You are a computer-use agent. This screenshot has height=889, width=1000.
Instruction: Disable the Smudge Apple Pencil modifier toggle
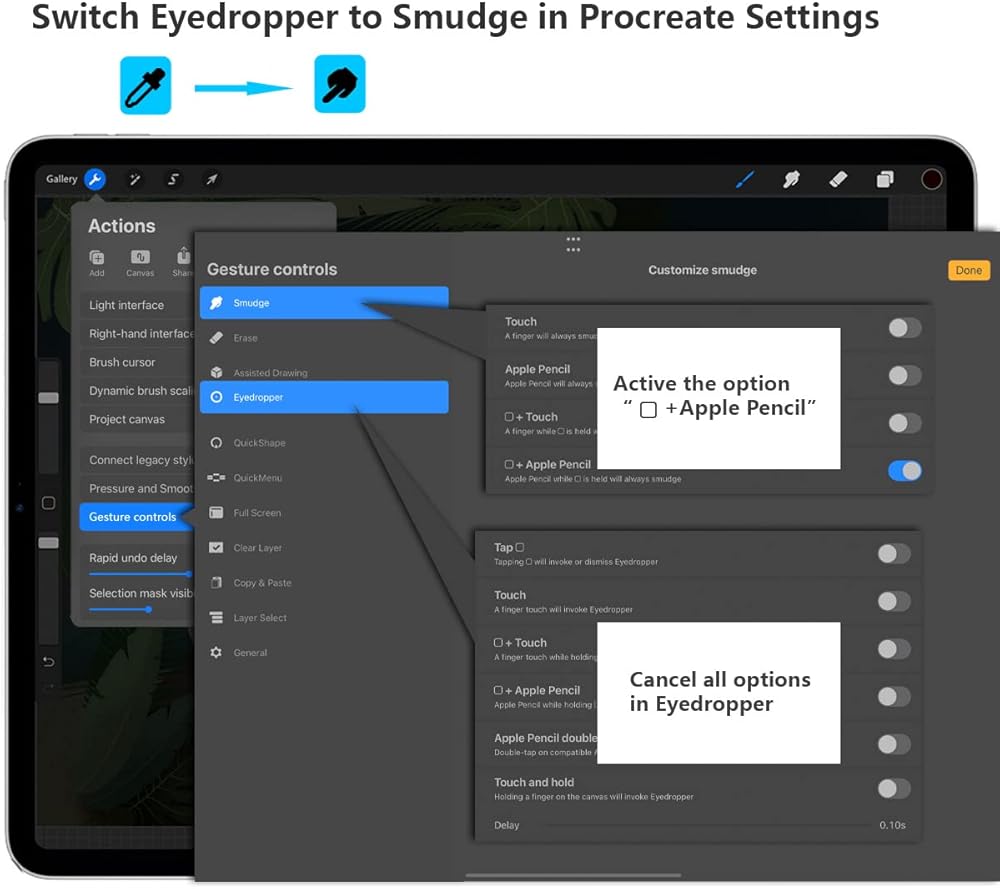904,471
